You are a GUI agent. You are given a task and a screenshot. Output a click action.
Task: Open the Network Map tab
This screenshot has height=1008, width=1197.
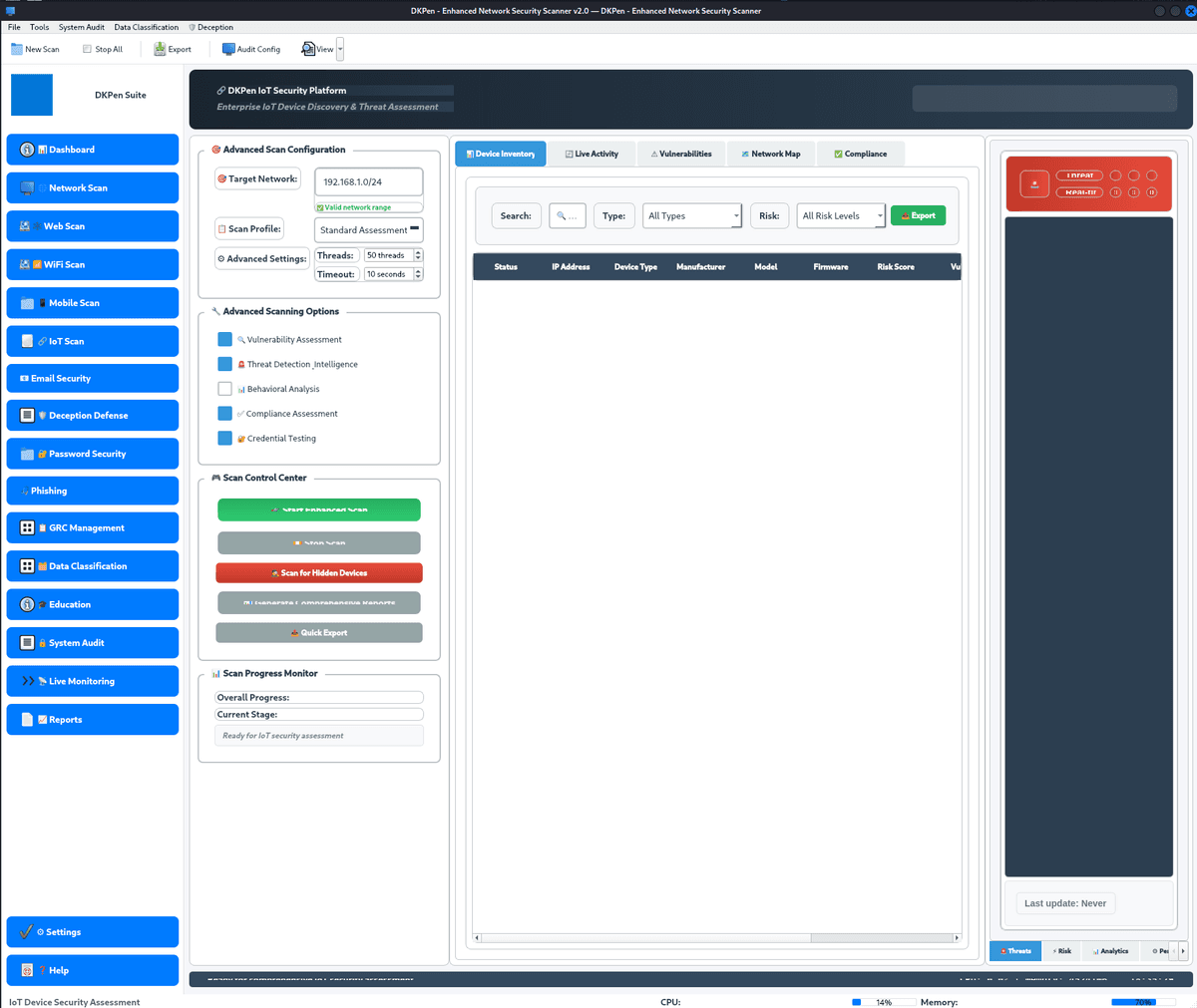click(x=770, y=154)
